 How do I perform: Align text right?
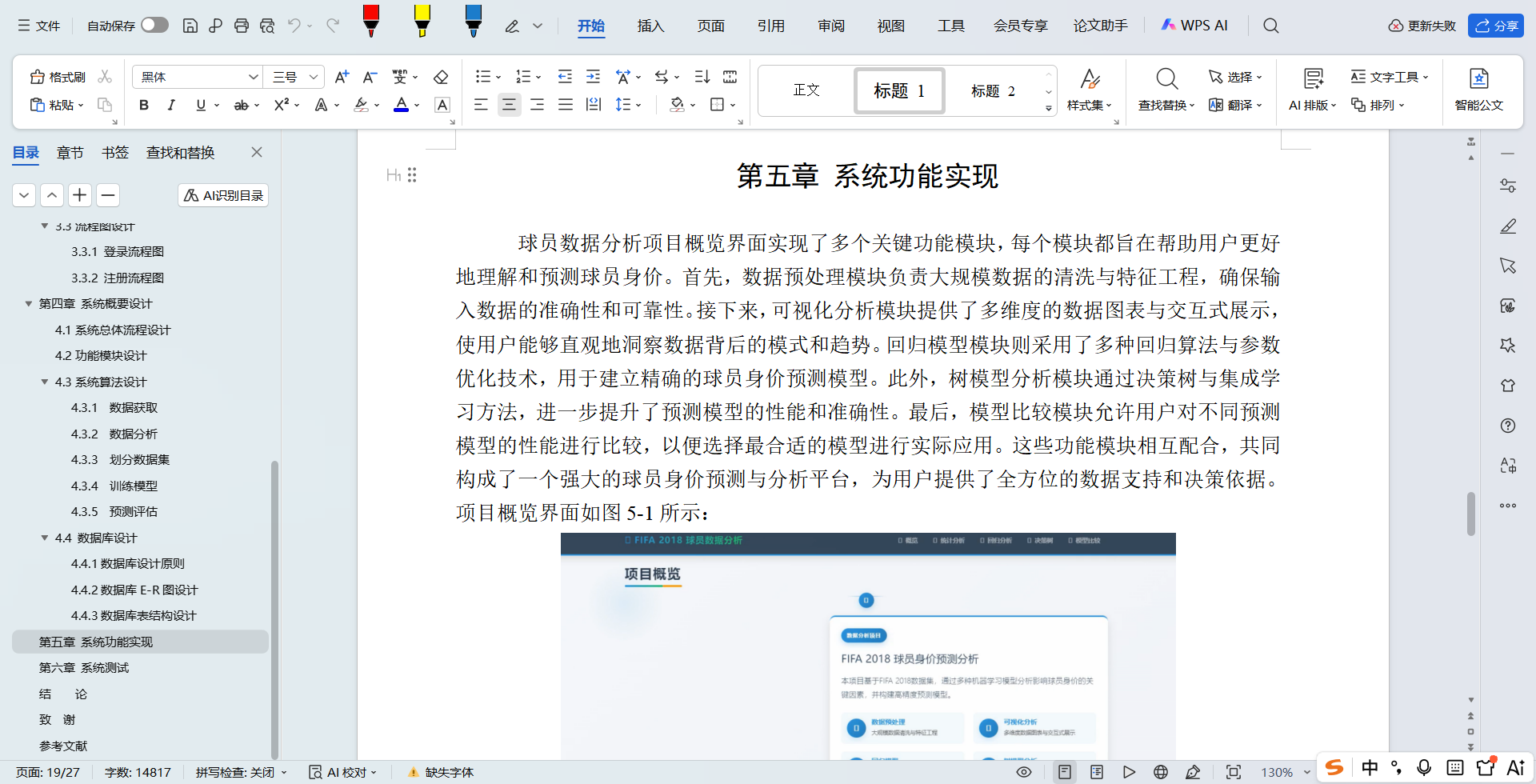click(x=537, y=105)
